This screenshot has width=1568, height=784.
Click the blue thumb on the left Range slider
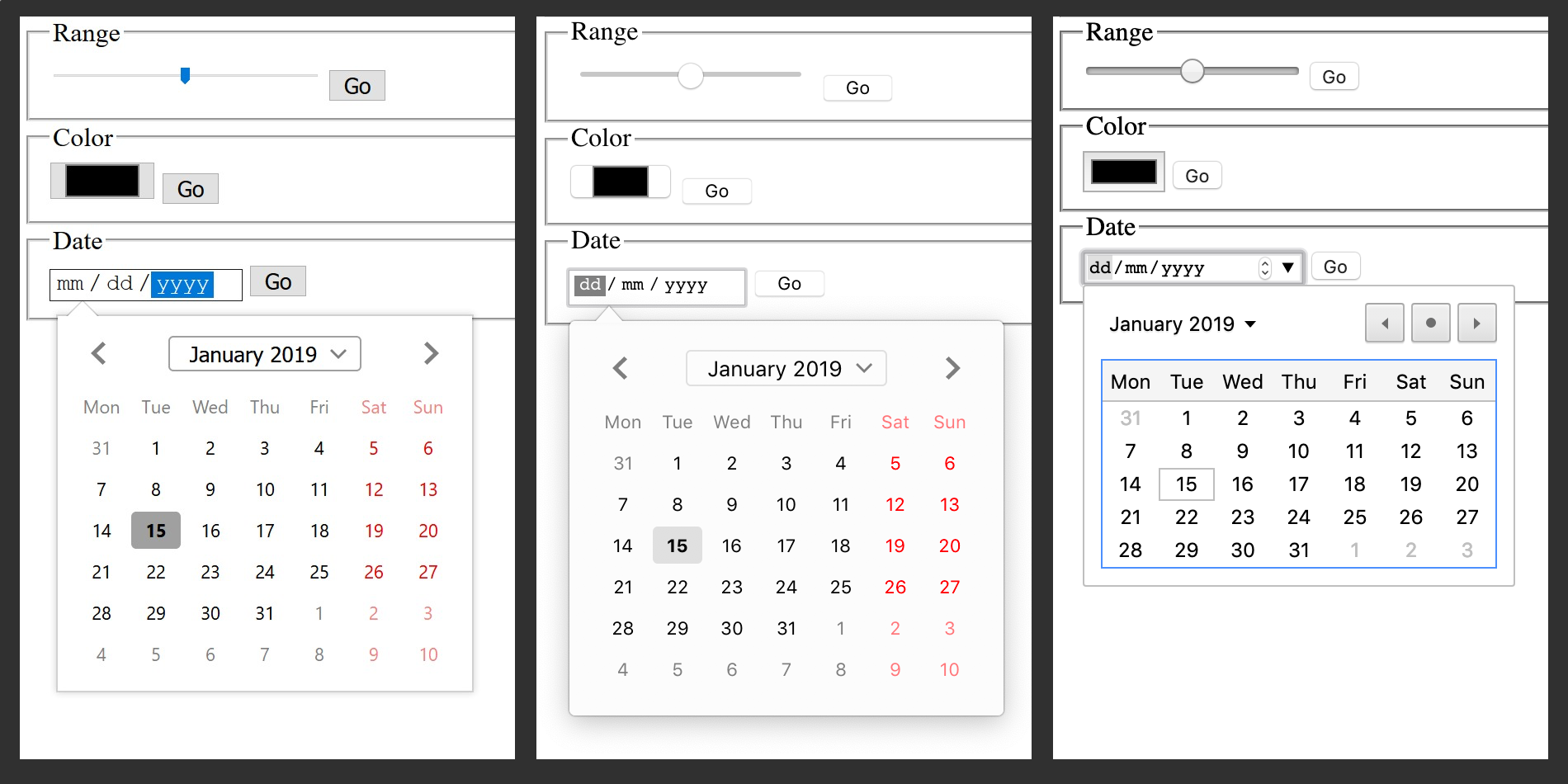[185, 76]
